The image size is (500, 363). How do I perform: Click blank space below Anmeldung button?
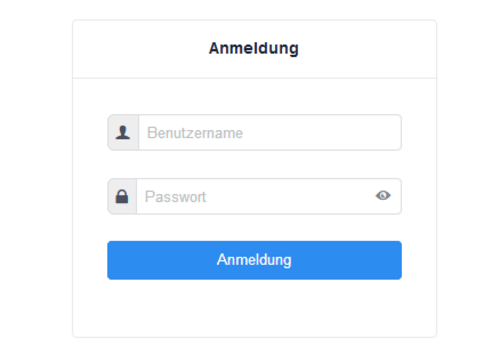tap(254, 308)
